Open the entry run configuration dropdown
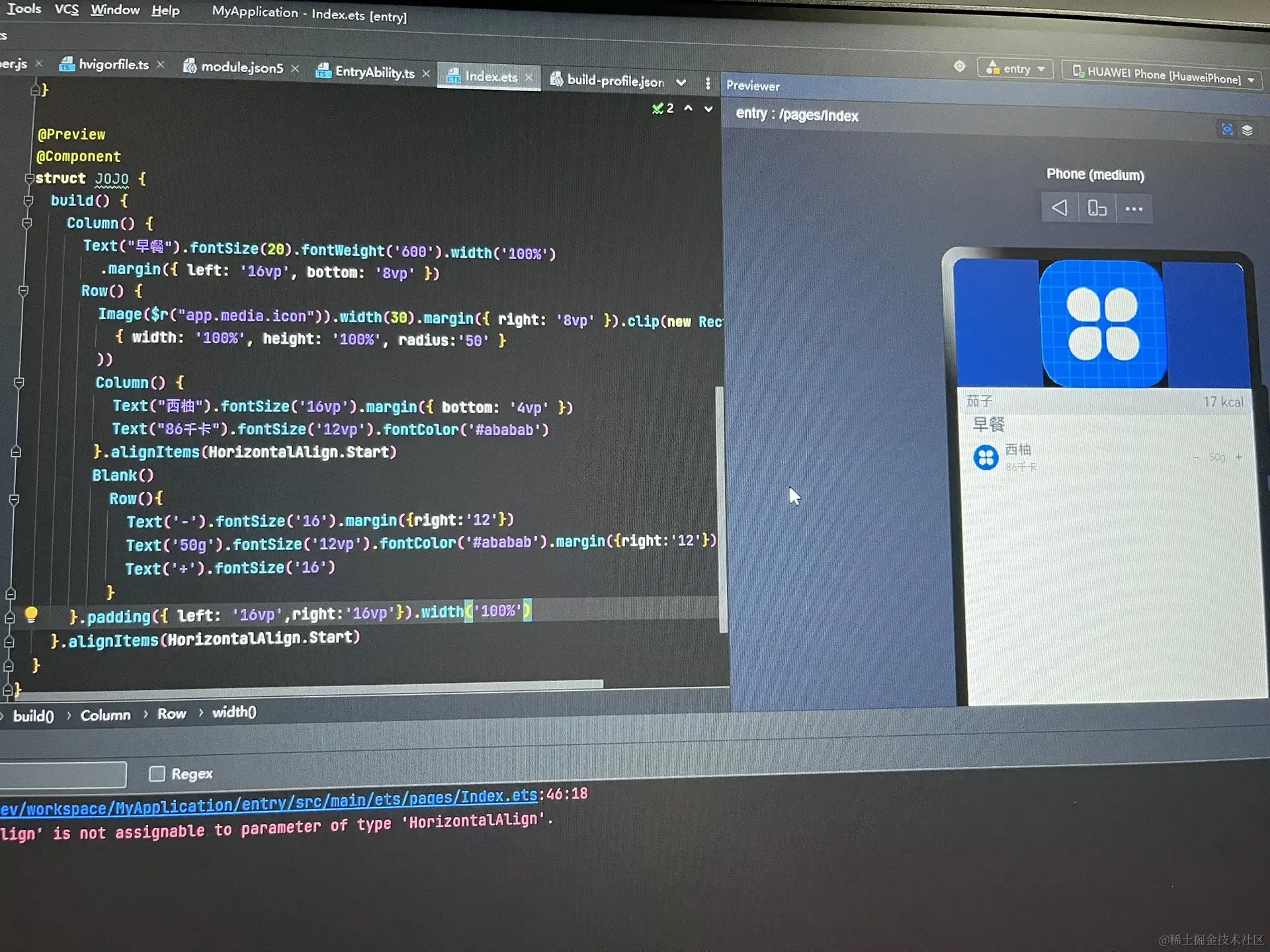Viewport: 1270px width, 952px height. pyautogui.click(x=1015, y=69)
